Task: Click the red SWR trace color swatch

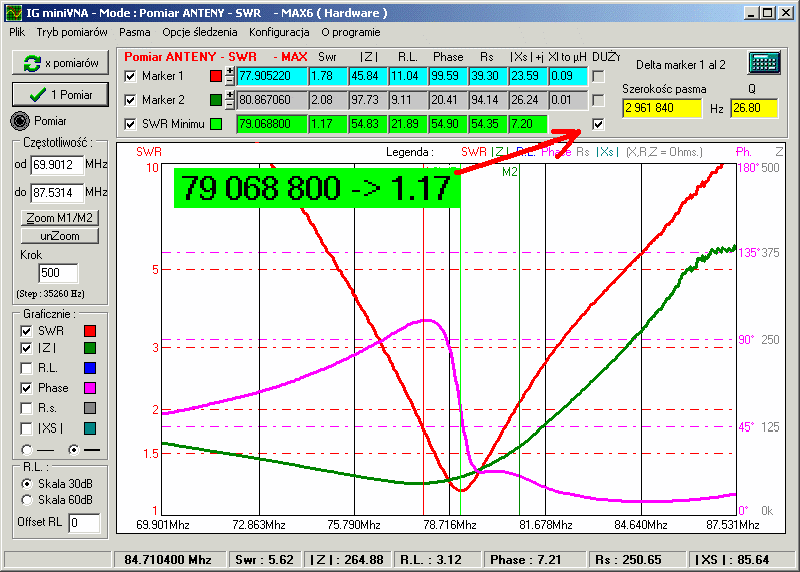Action: tap(89, 331)
